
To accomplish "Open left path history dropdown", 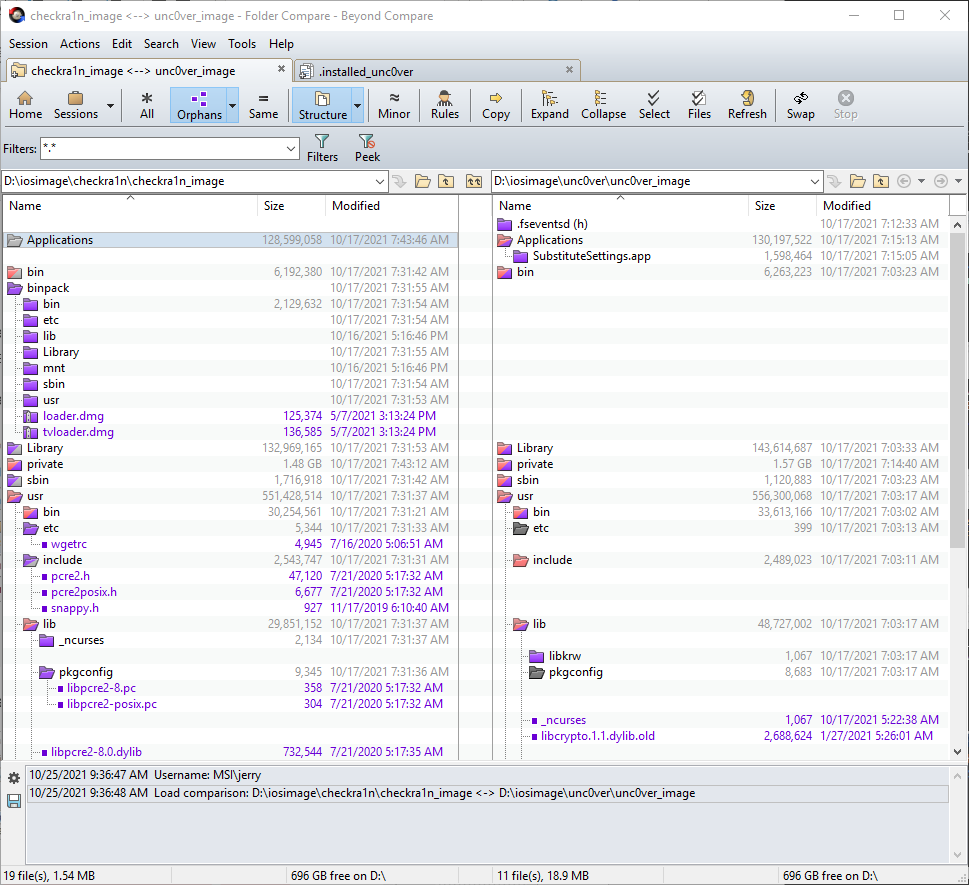I will [x=380, y=181].
